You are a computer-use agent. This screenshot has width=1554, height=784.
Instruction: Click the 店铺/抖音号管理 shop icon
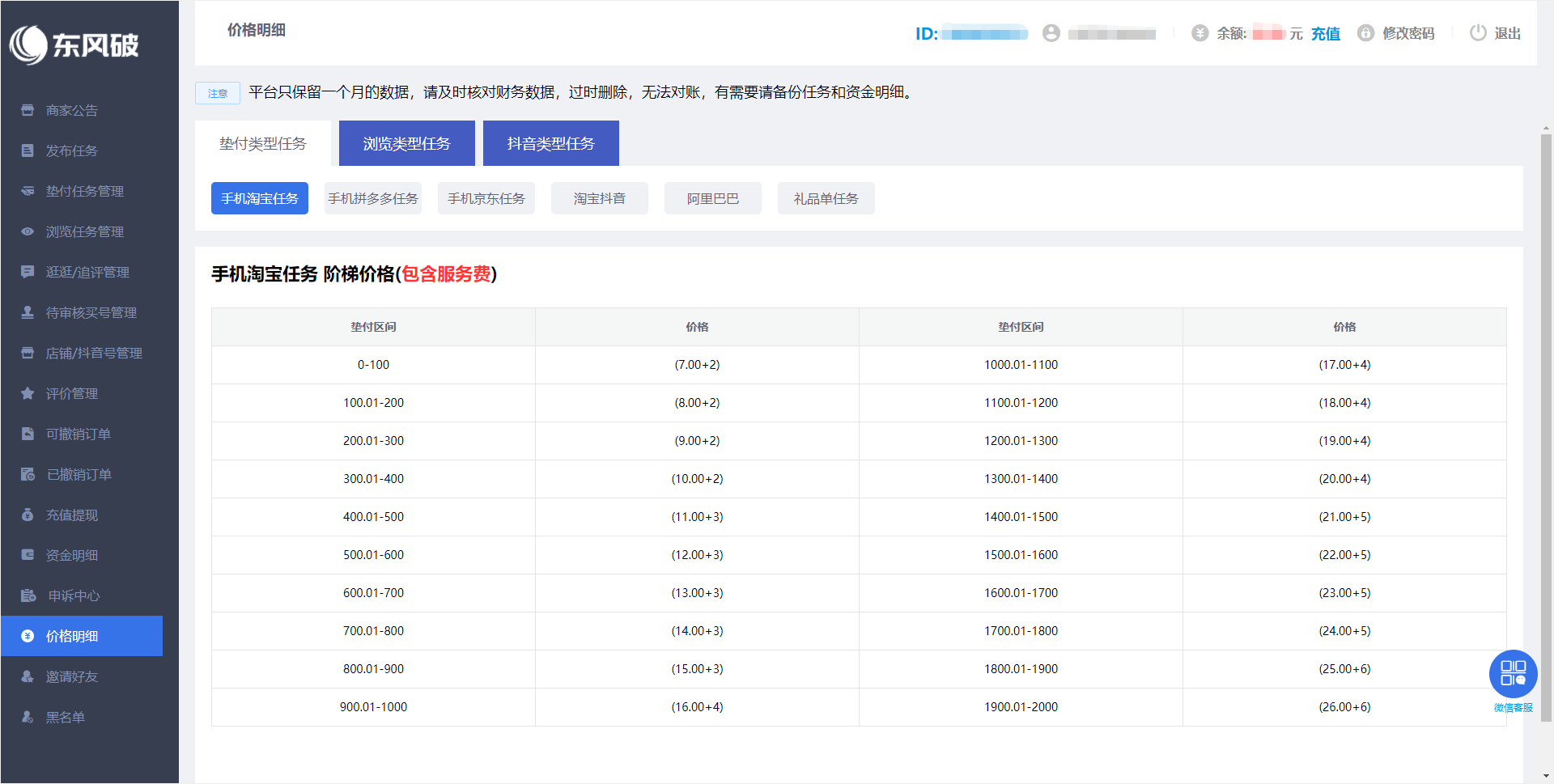pyautogui.click(x=28, y=353)
